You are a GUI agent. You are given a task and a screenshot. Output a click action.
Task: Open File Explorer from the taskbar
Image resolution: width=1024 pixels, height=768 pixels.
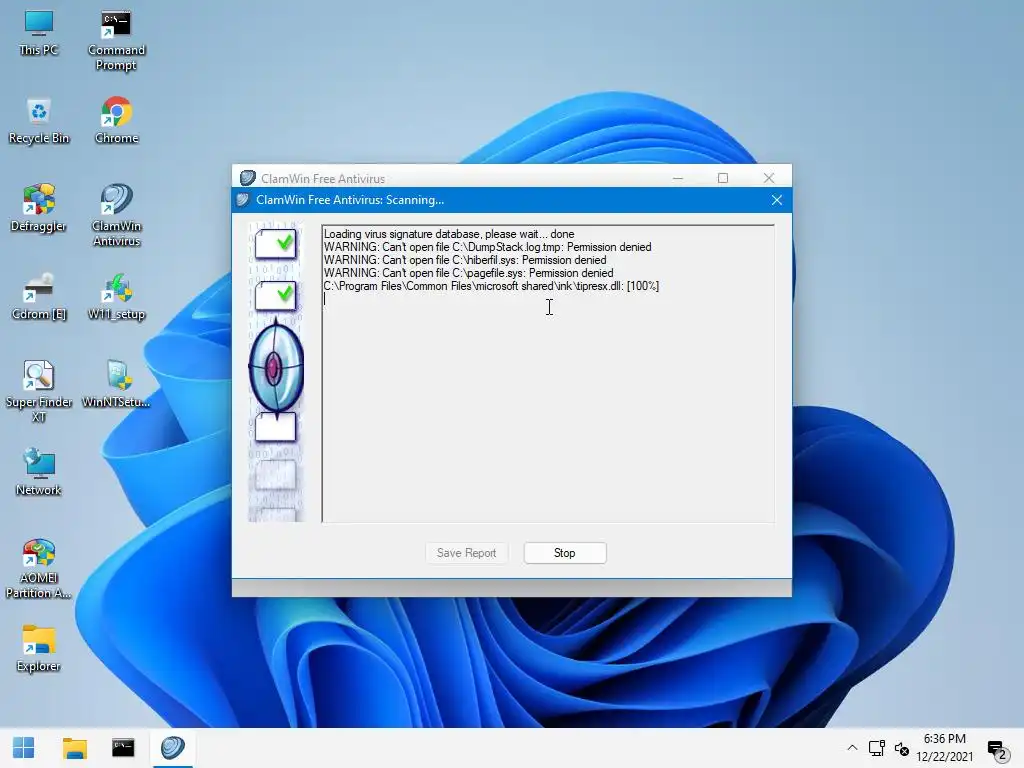[x=74, y=748]
